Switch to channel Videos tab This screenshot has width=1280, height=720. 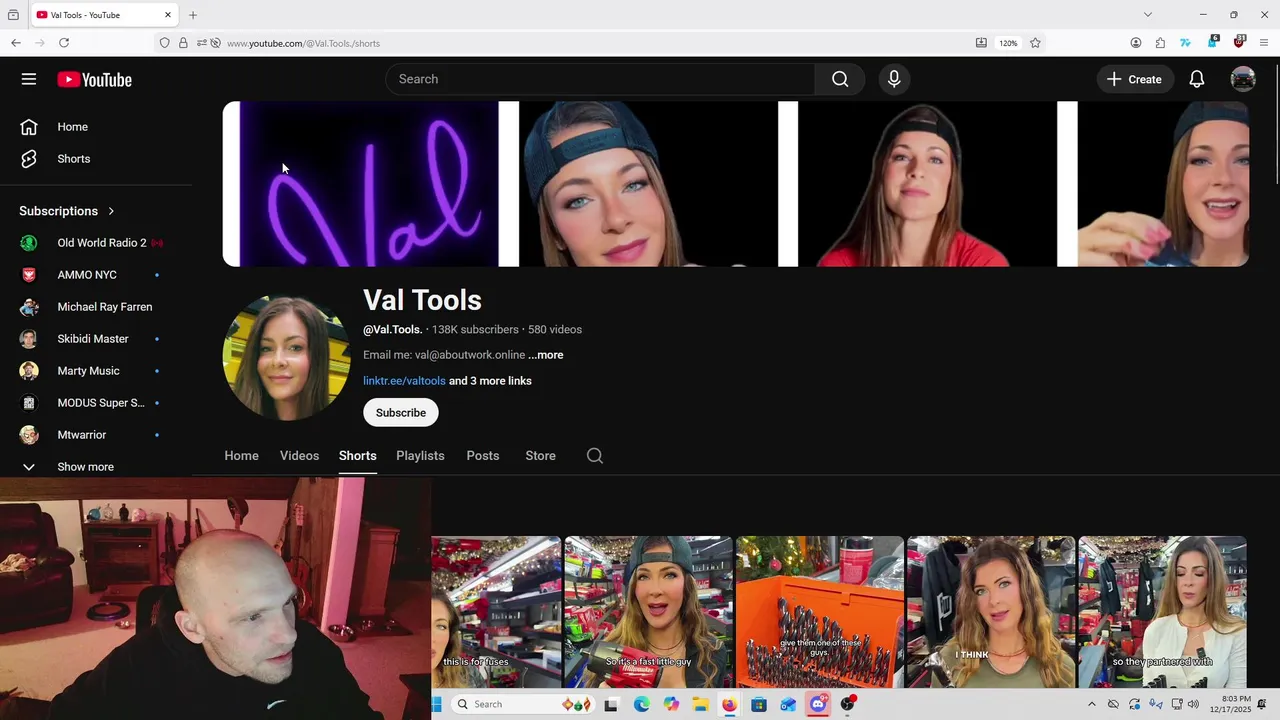click(299, 456)
